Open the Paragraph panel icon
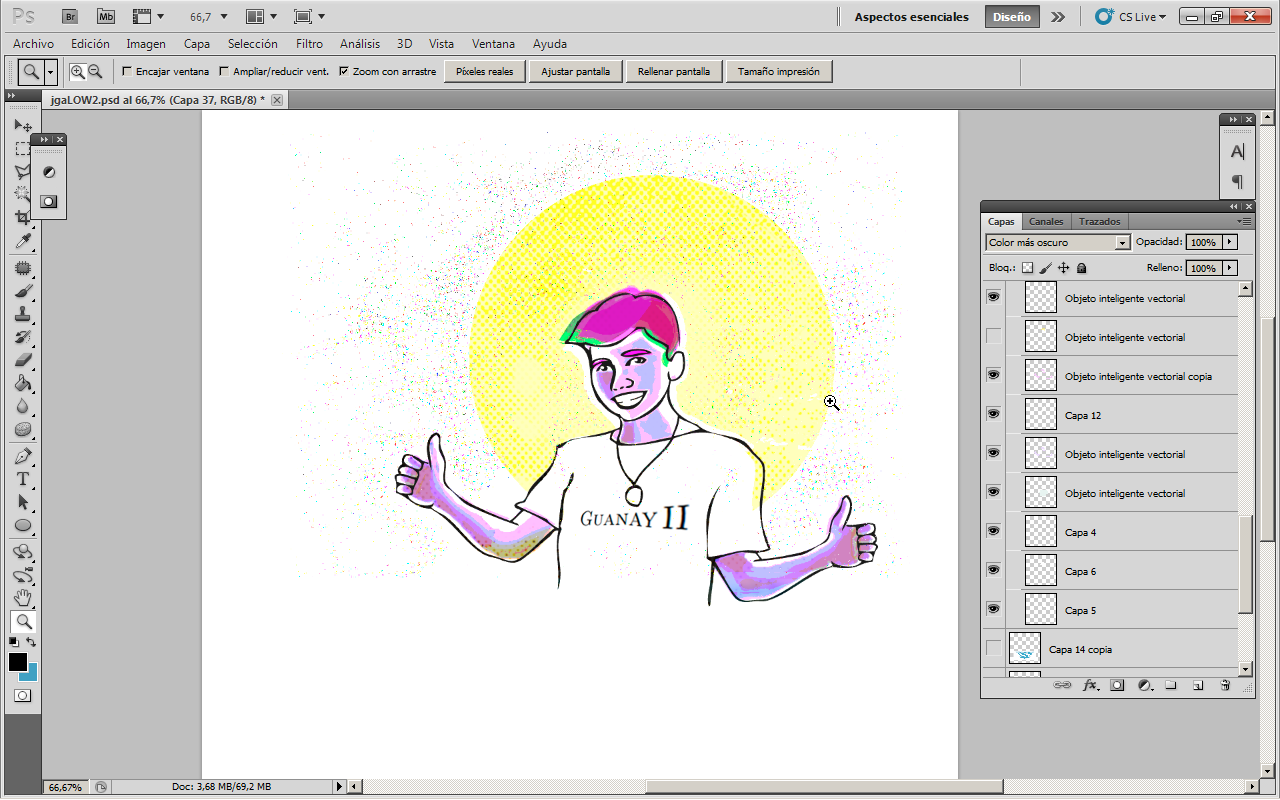Viewport: 1280px width, 800px height. tap(1237, 181)
